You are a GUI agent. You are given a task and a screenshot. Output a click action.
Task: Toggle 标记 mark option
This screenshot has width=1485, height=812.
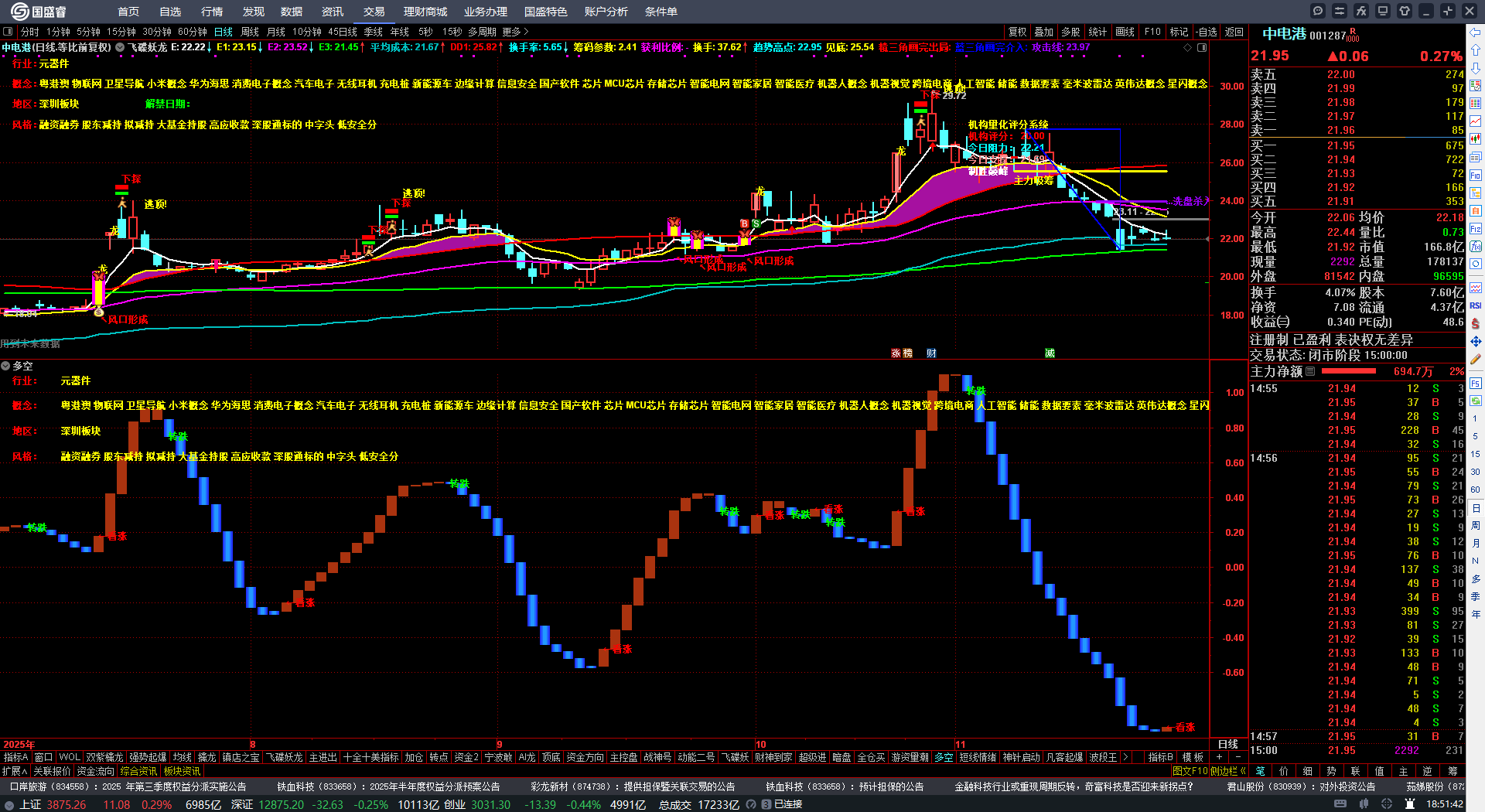point(1179,32)
